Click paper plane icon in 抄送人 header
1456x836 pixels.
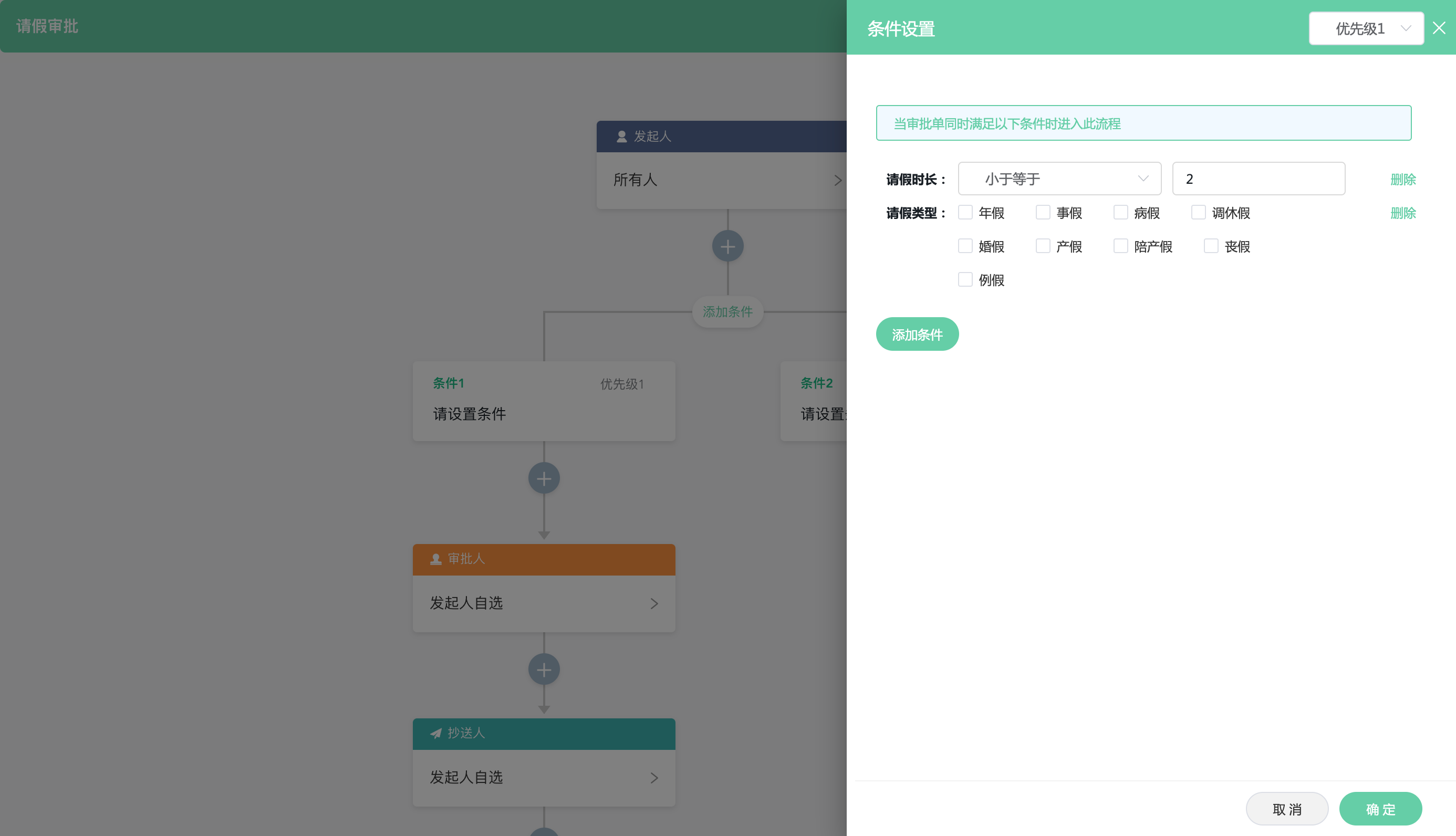coord(436,733)
